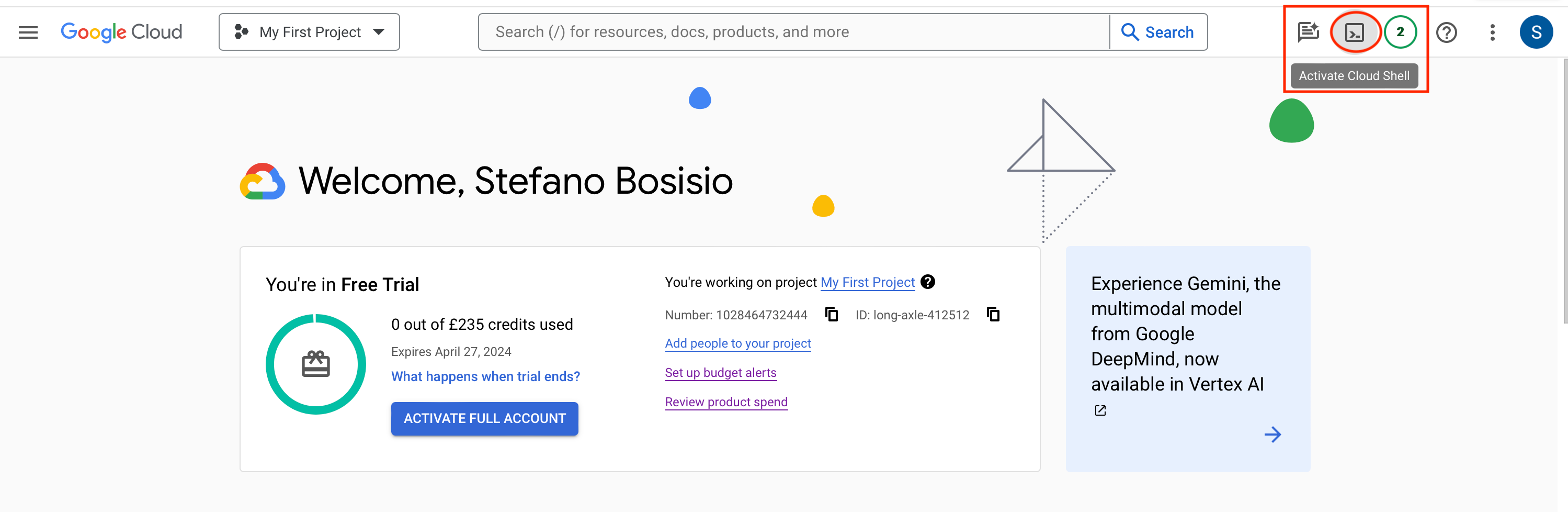
Task: Open the Gemini AI chat icon
Action: pyautogui.click(x=1308, y=32)
